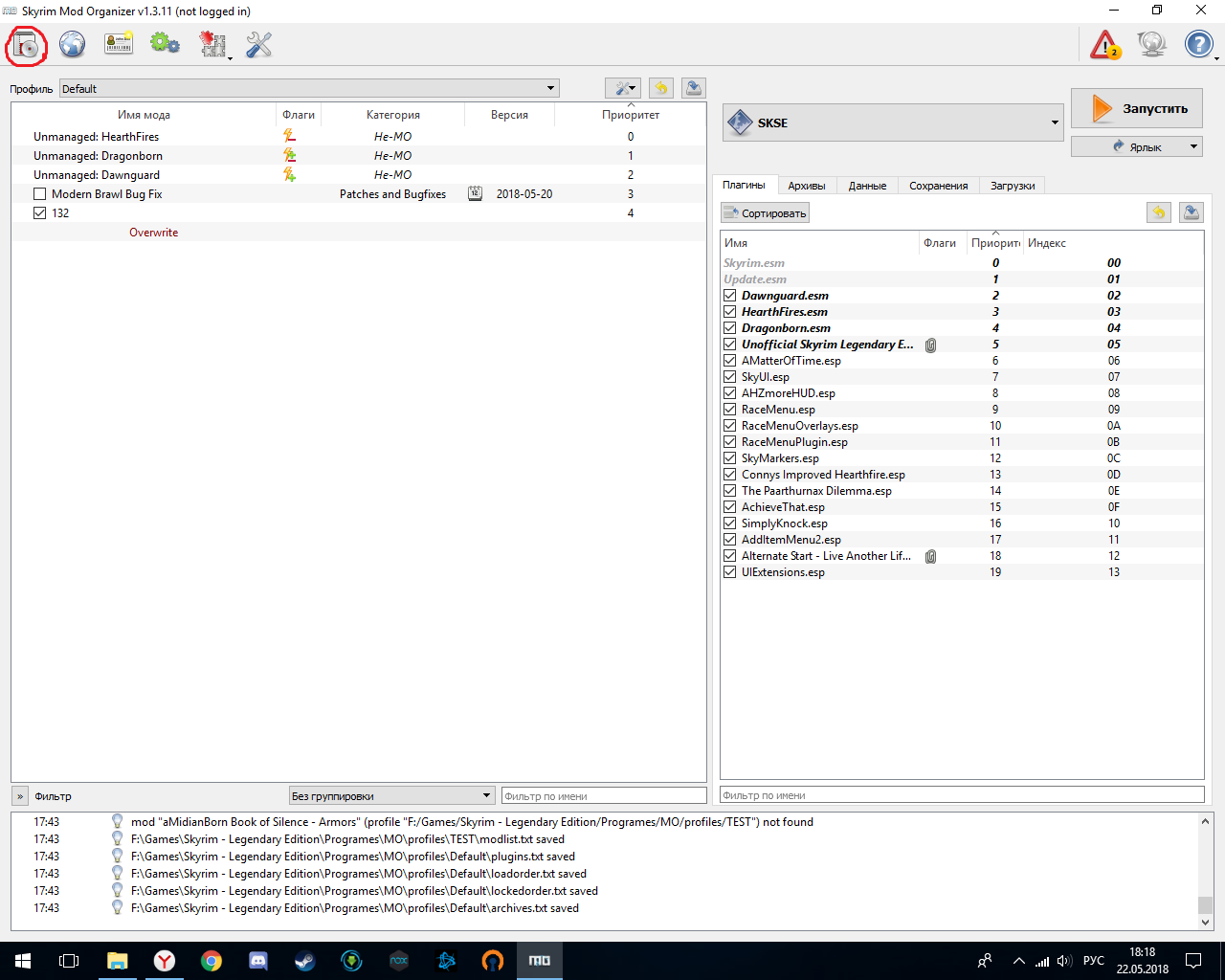
Task: Open Discord from the taskbar
Action: tap(258, 961)
